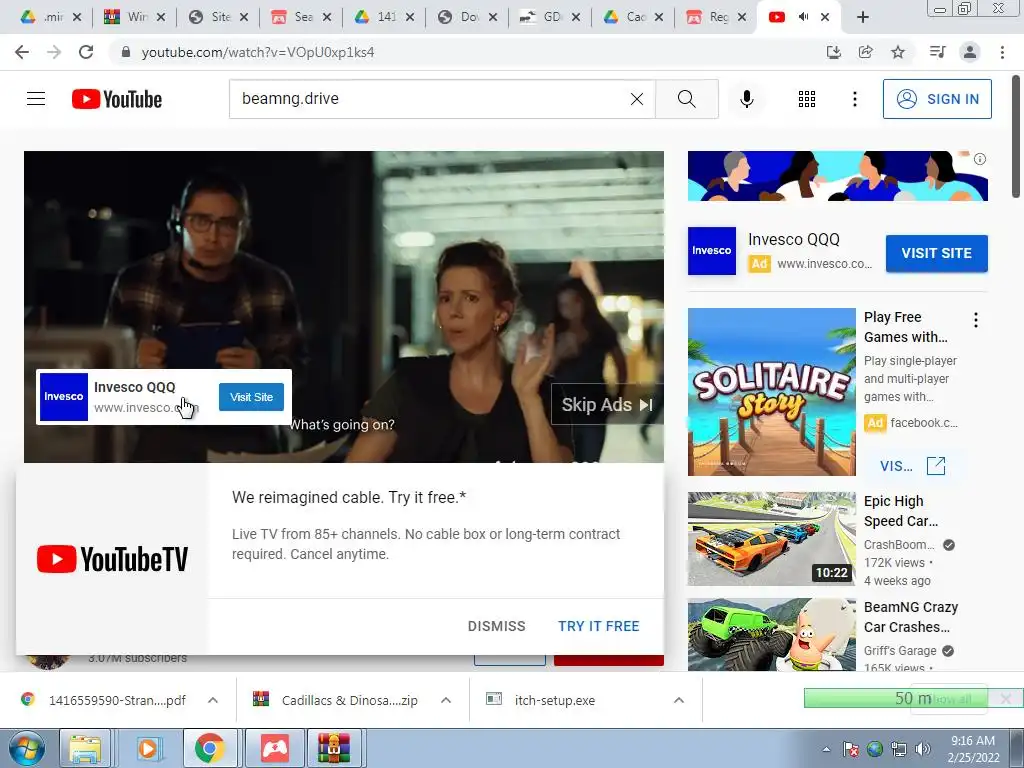Open the itch app in taskbar
This screenshot has width=1024, height=768.
pos(275,748)
